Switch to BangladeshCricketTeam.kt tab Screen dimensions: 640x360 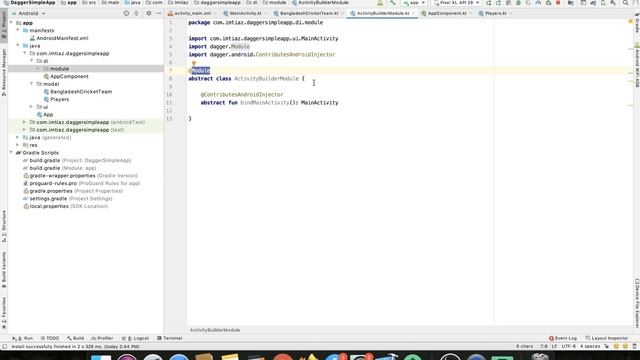click(x=309, y=13)
